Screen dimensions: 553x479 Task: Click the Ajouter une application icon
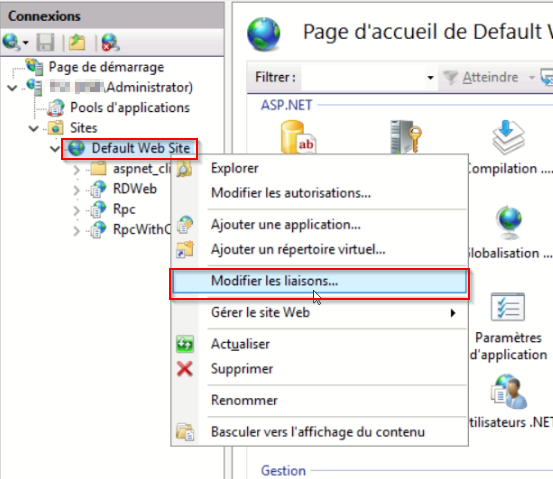coord(185,225)
